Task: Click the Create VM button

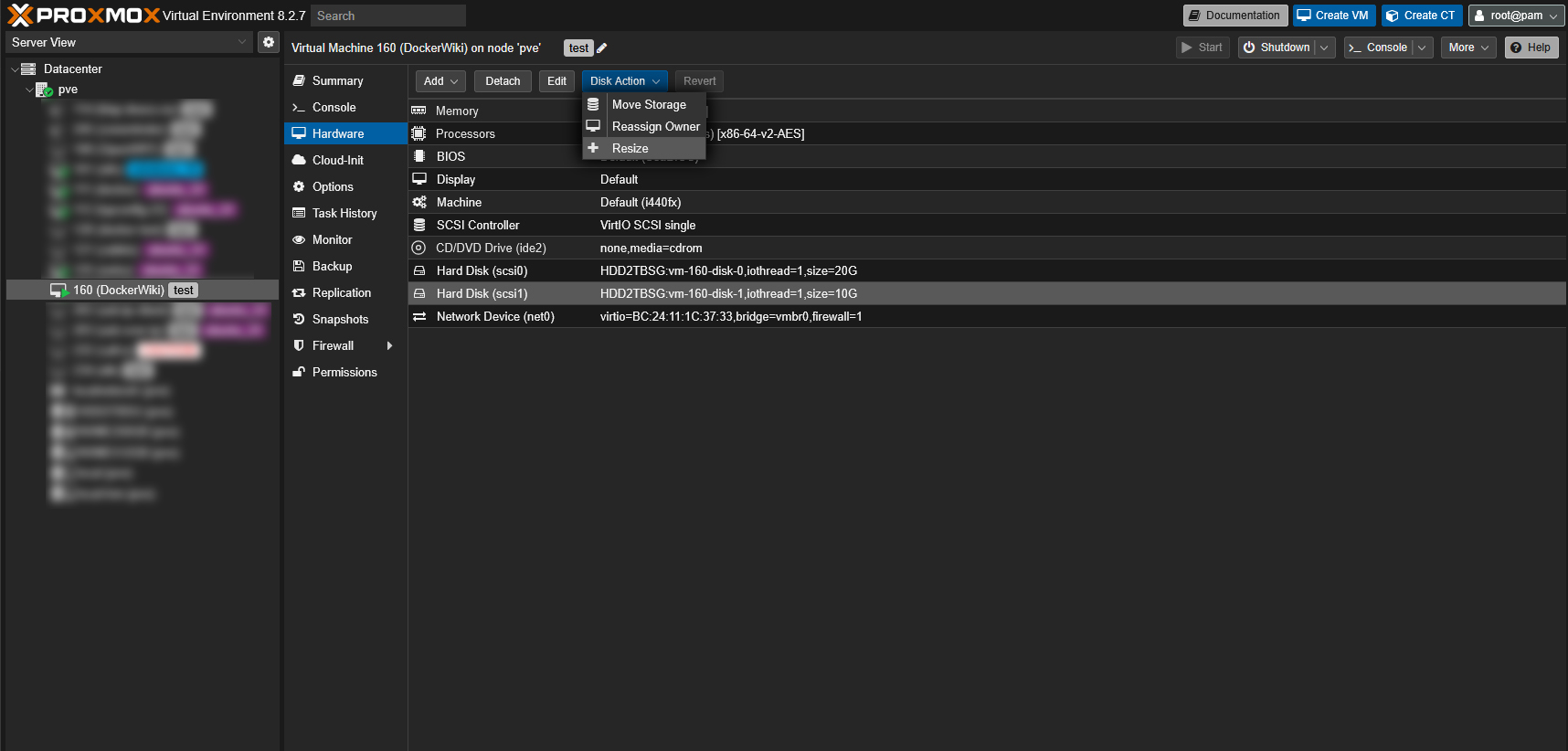Action: 1333,16
